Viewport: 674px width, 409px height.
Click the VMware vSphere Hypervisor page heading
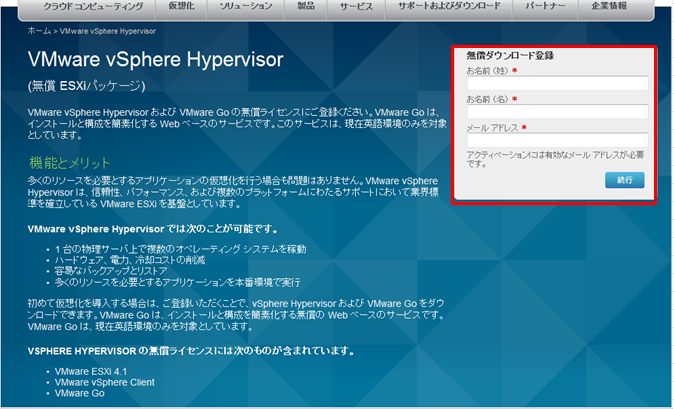pos(156,59)
